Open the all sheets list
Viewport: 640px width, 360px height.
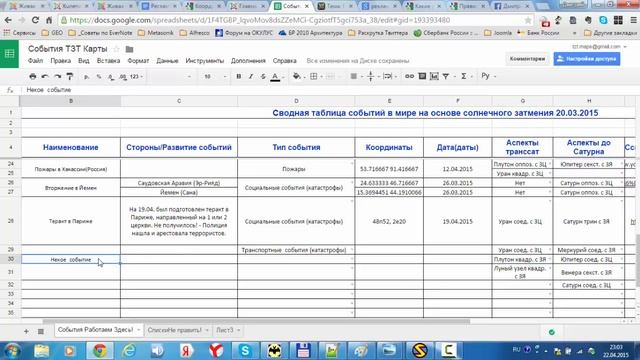(x=41, y=331)
